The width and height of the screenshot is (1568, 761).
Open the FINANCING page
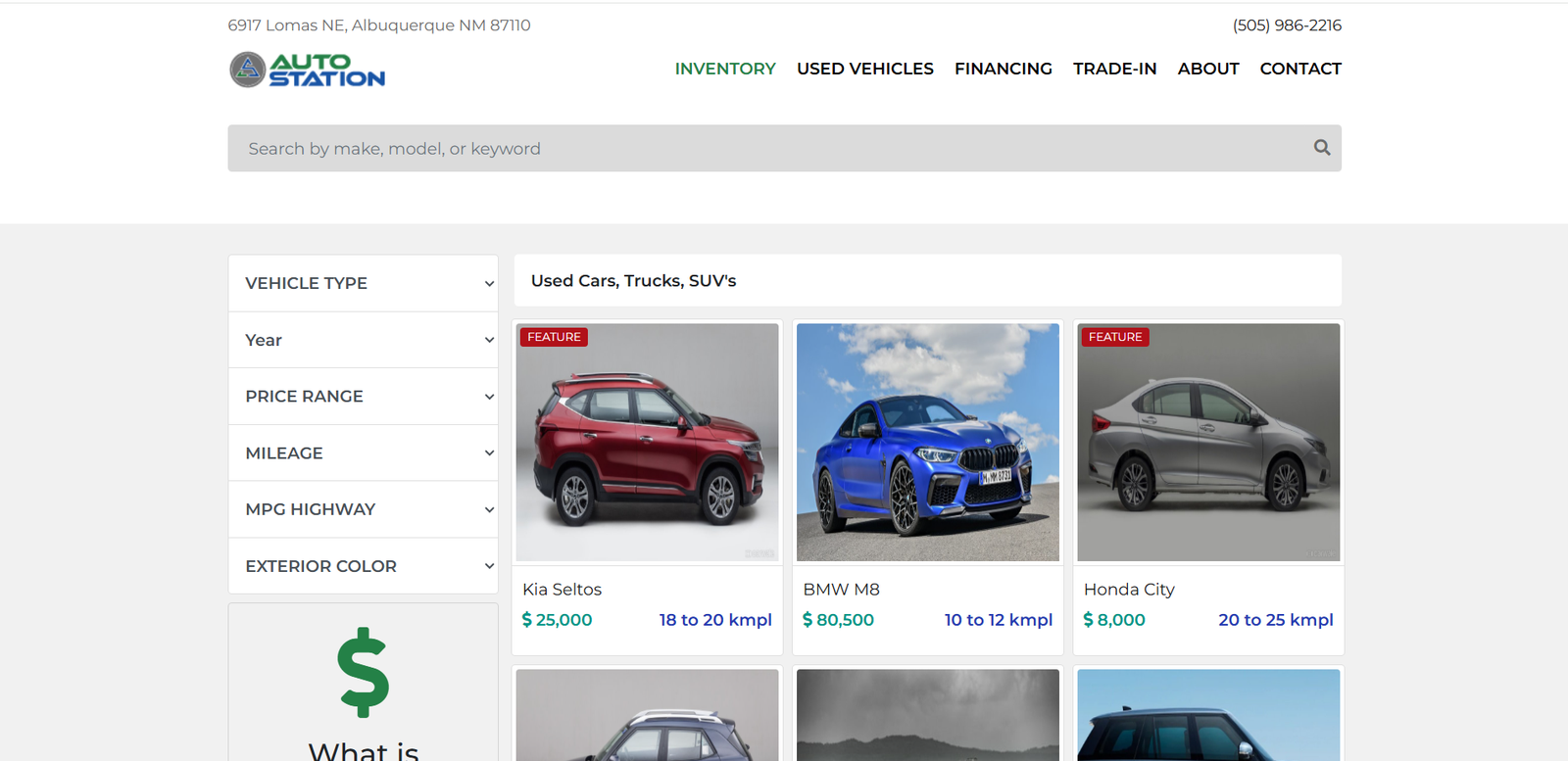click(1004, 69)
